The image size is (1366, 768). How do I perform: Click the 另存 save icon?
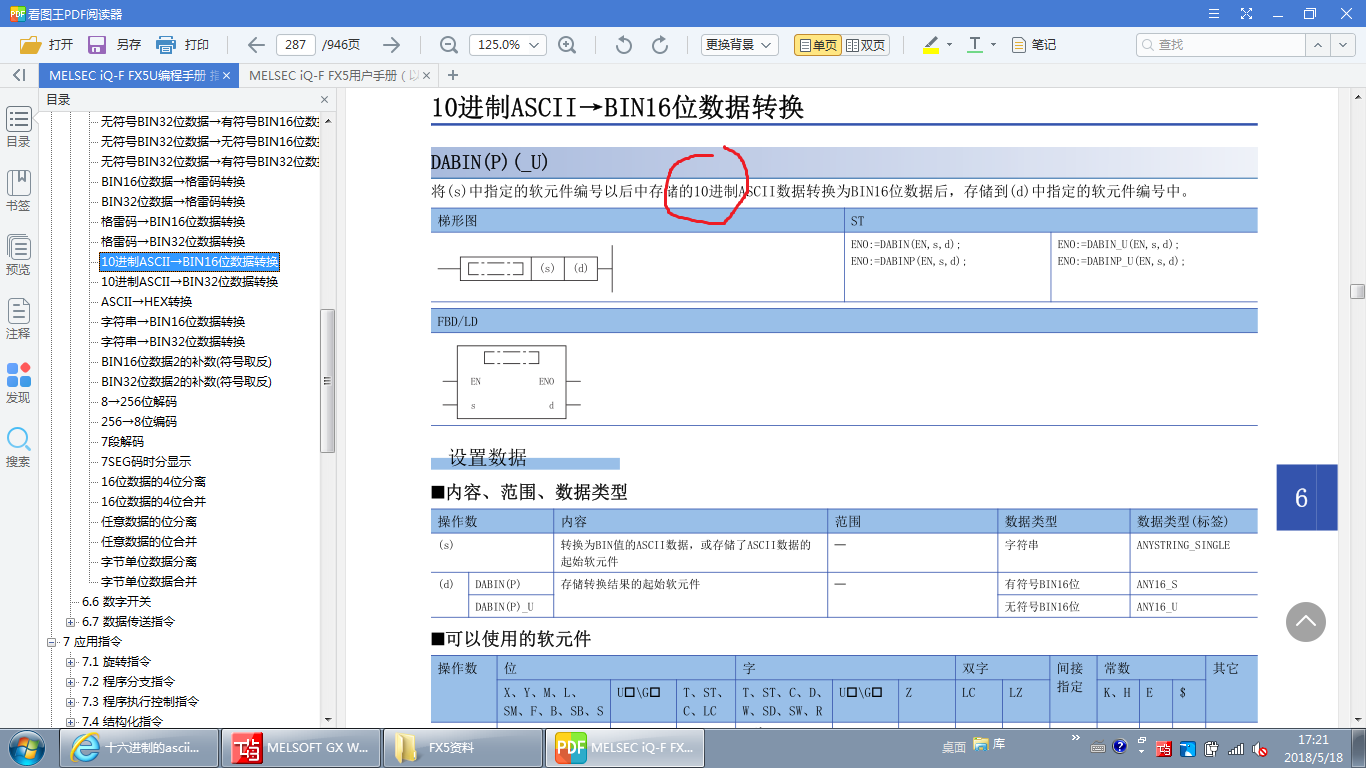(x=97, y=45)
